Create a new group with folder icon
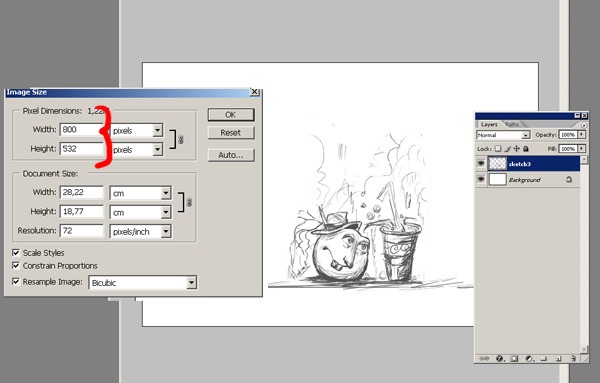 coord(543,359)
